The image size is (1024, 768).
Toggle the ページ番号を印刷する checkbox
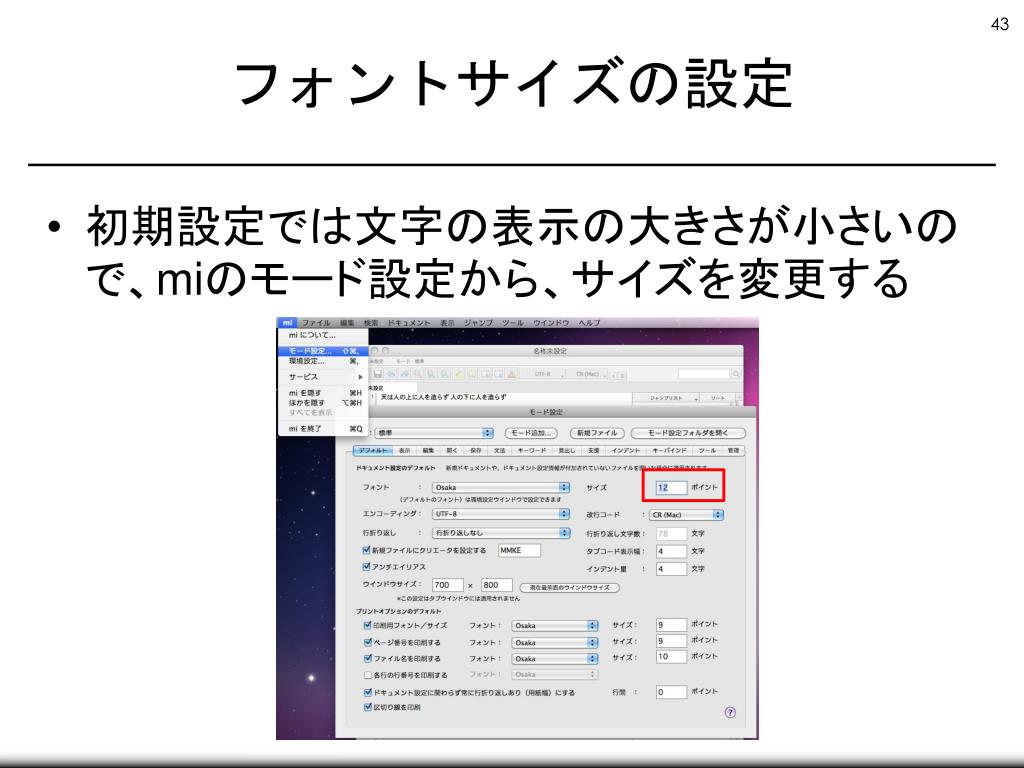tap(368, 642)
